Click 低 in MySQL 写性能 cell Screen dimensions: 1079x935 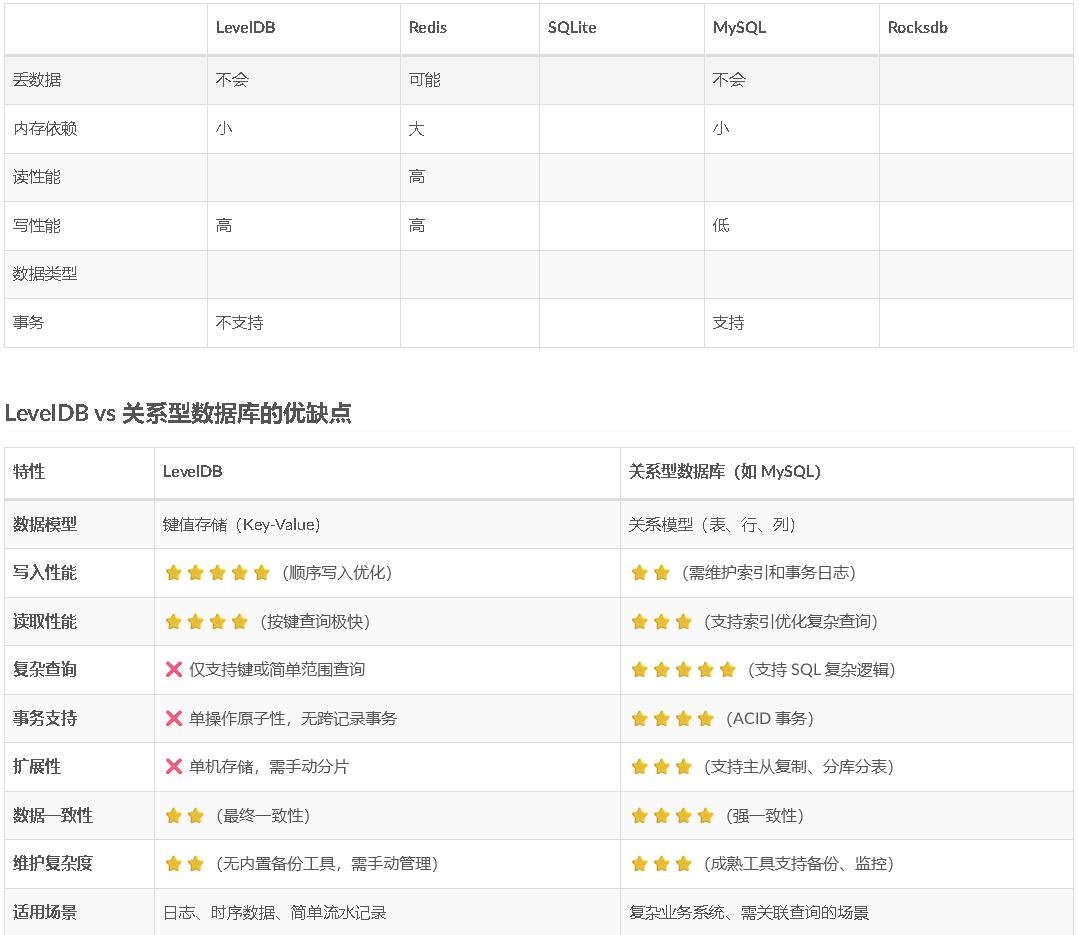720,226
